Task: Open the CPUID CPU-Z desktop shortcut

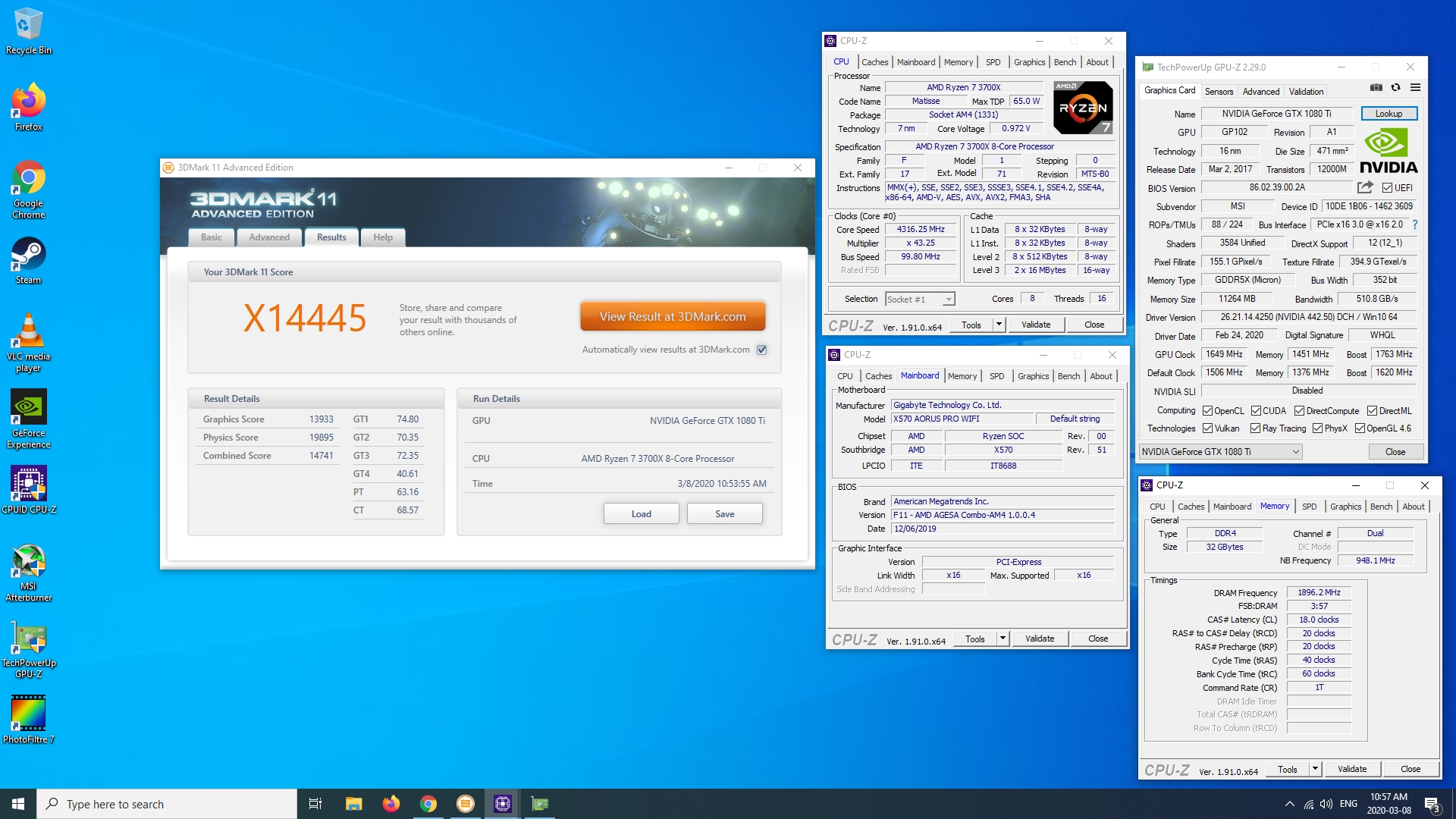Action: 28,490
